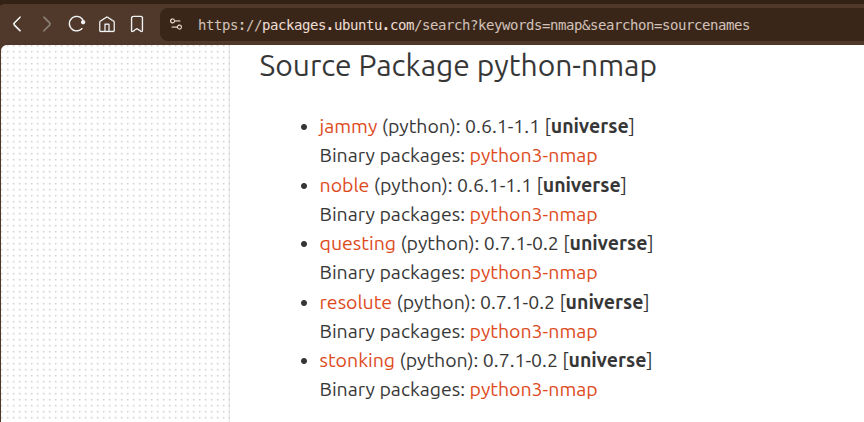
Task: Open python3-nmap binary package under jammy
Action: pos(533,156)
